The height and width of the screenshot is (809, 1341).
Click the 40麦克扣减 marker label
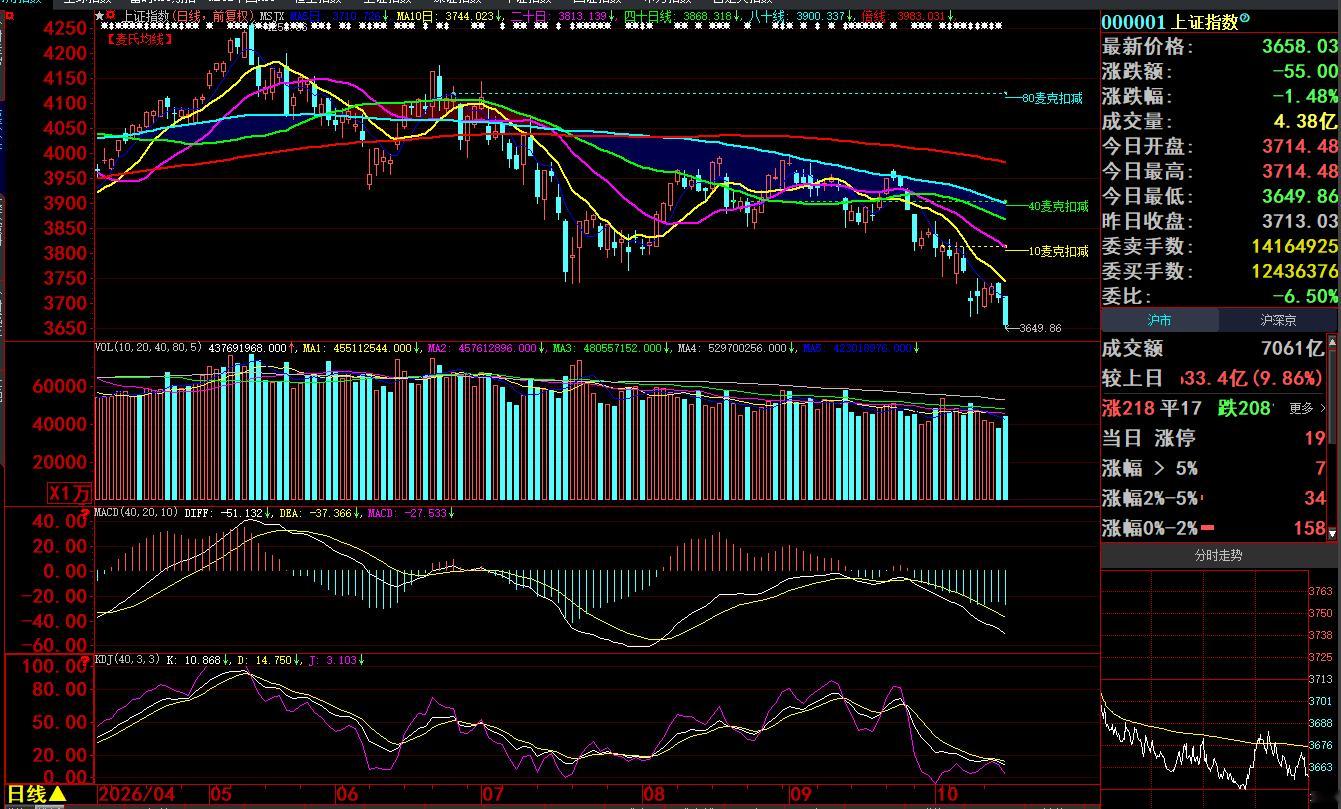pos(1058,206)
